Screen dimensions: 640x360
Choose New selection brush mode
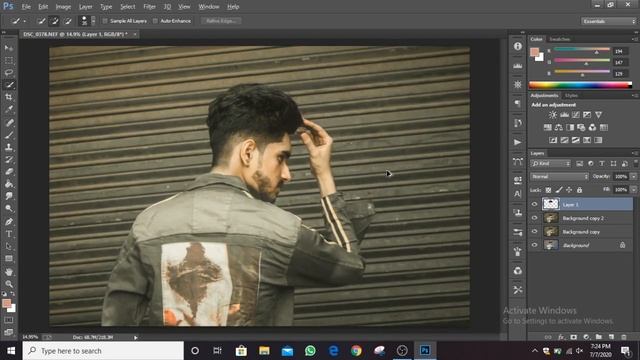click(x=41, y=21)
